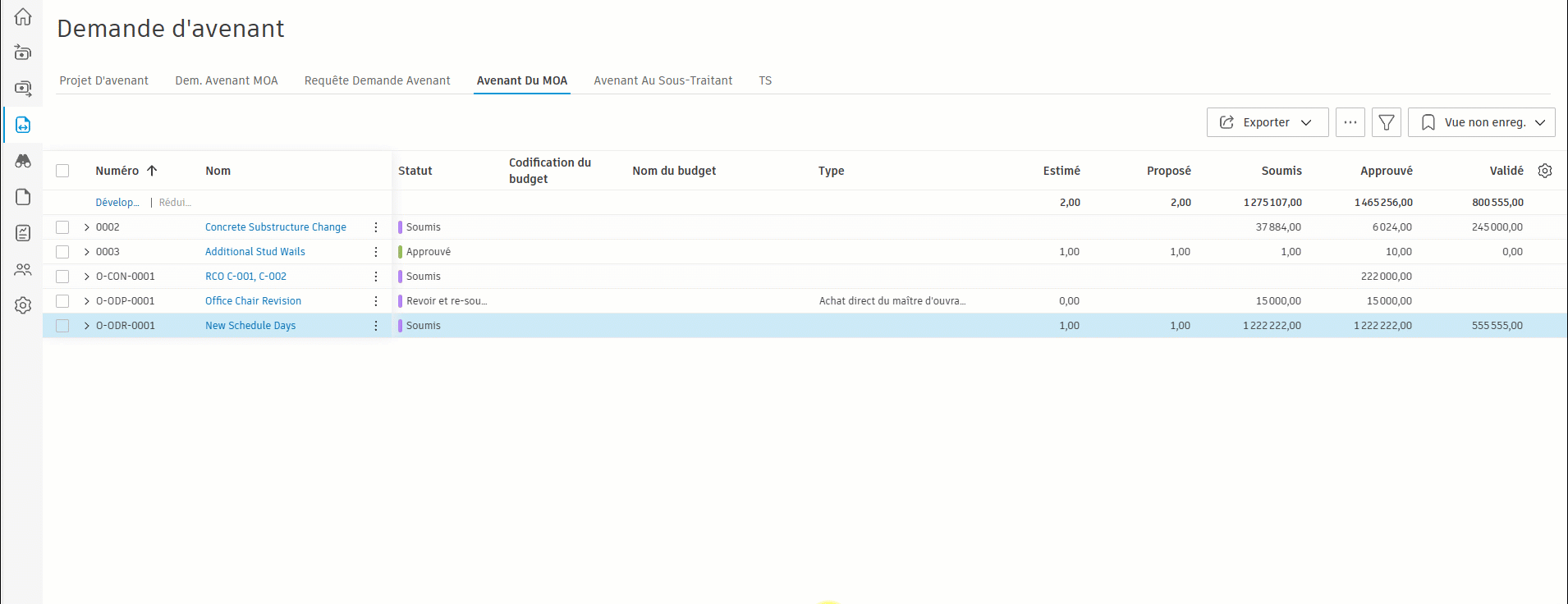Check the box for row O-ODR-0001
1568x604 pixels.
[62, 326]
